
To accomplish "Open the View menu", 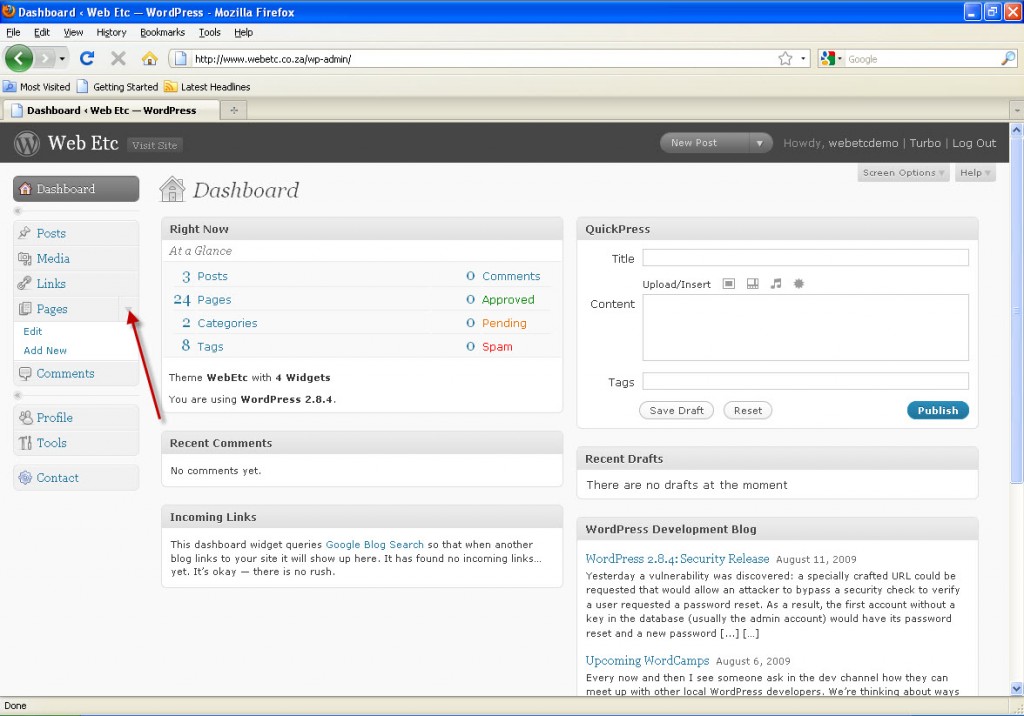I will 73,32.
